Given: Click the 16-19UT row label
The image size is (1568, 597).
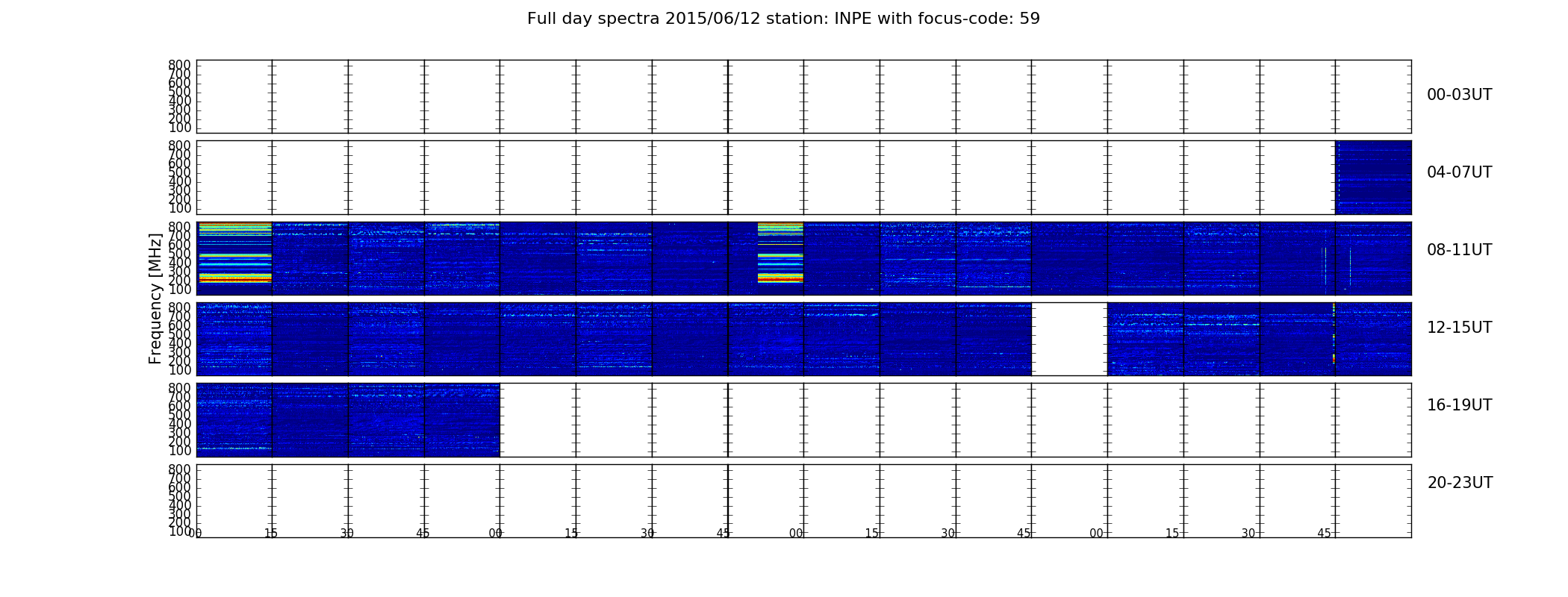Looking at the screenshot, I should (x=1459, y=405).
